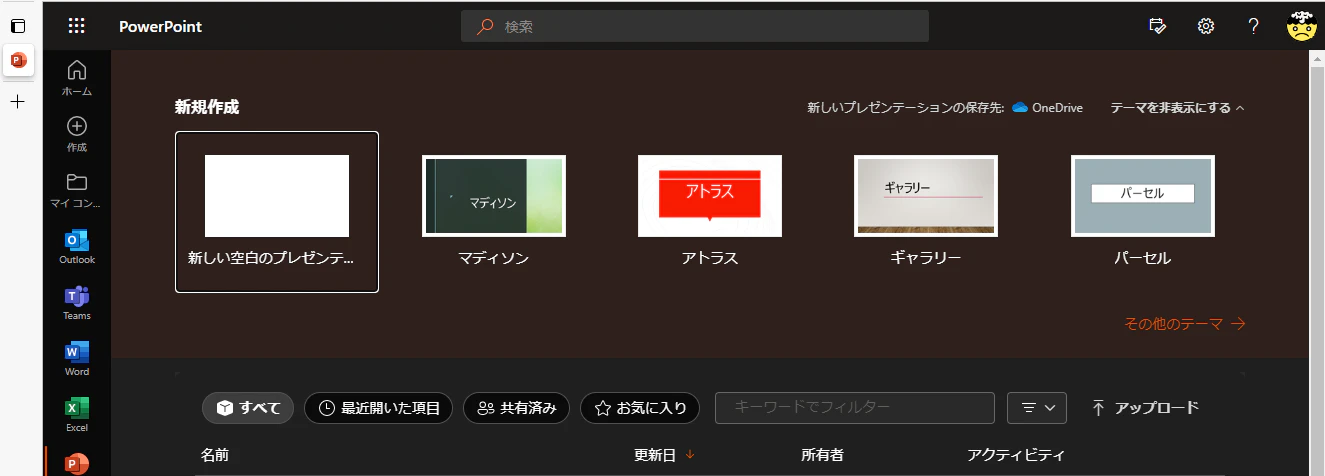
Task: Choose the パーセル theme thumbnail
Action: [1143, 196]
